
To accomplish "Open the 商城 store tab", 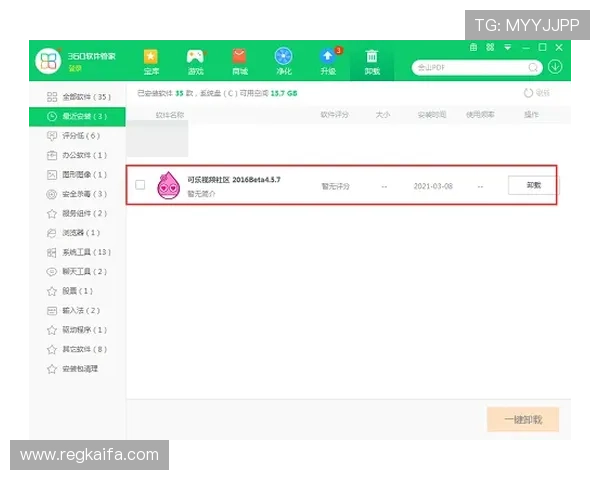I will click(240, 62).
